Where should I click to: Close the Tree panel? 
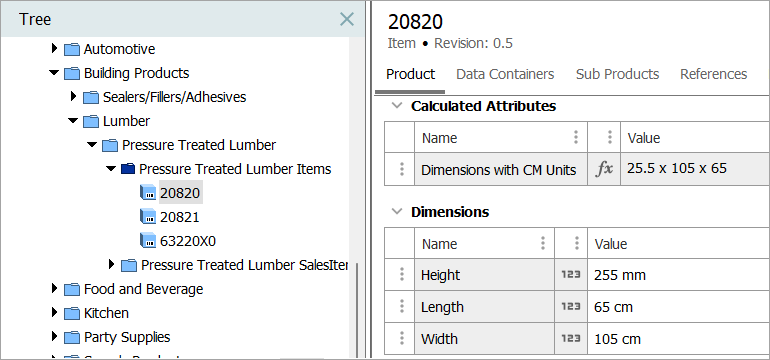coord(347,19)
